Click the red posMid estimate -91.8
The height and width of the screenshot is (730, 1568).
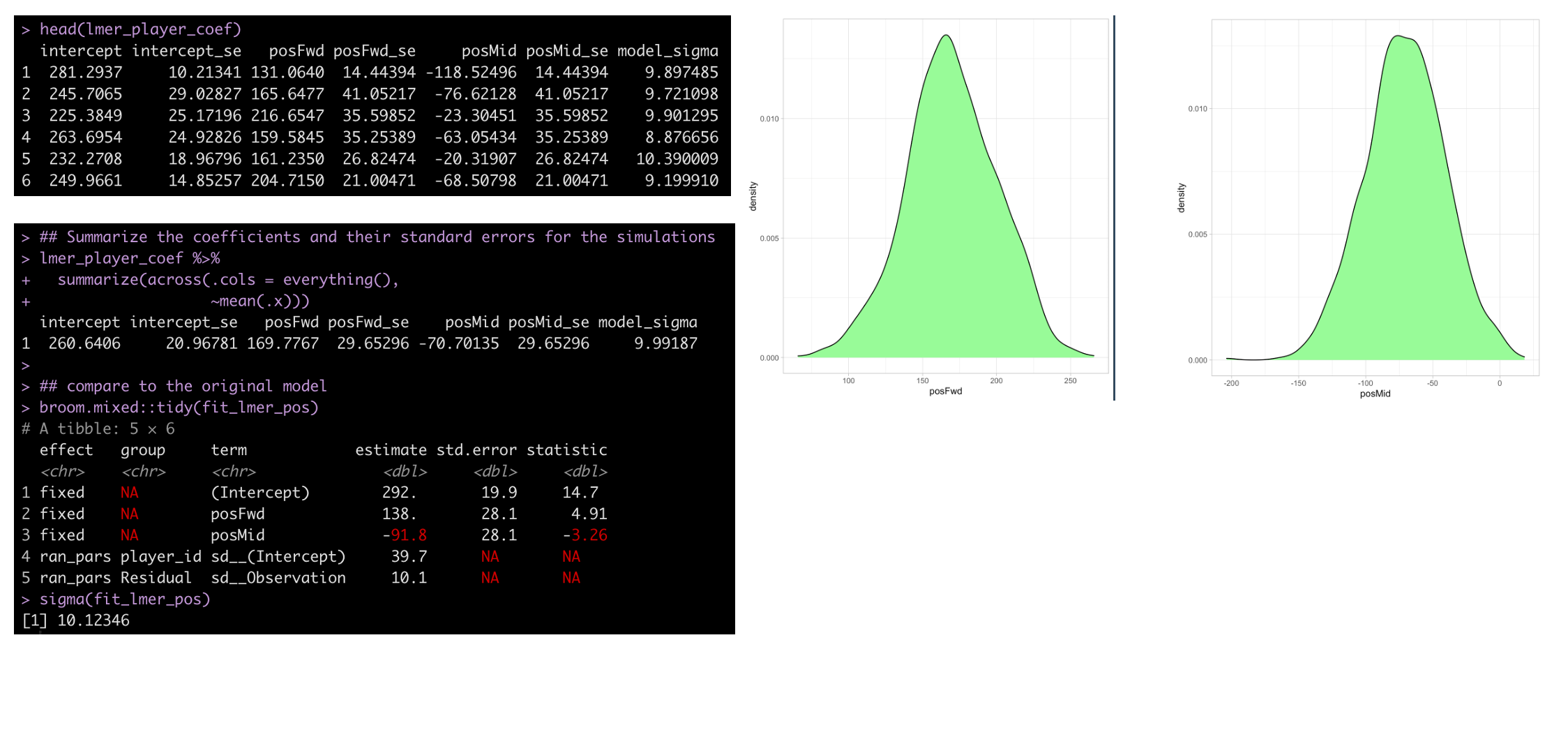click(x=405, y=535)
